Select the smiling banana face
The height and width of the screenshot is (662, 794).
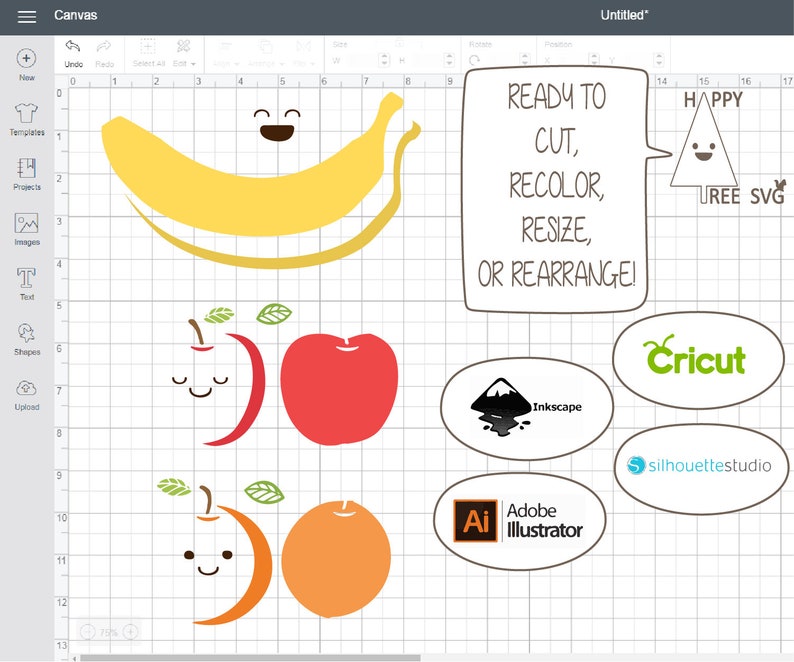(x=277, y=125)
